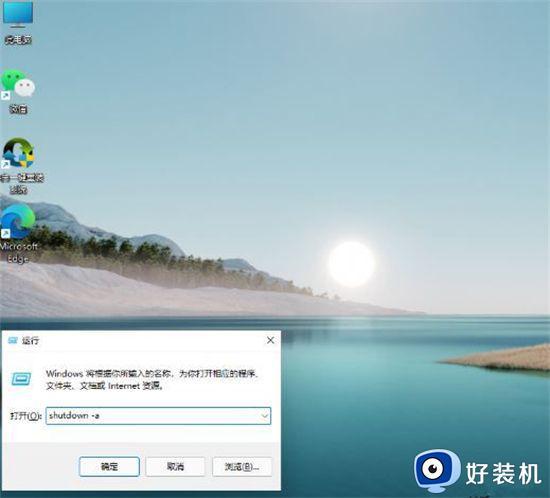Select the Microsoft Edge desktop shortcut
The image size is (550, 498).
point(18,233)
